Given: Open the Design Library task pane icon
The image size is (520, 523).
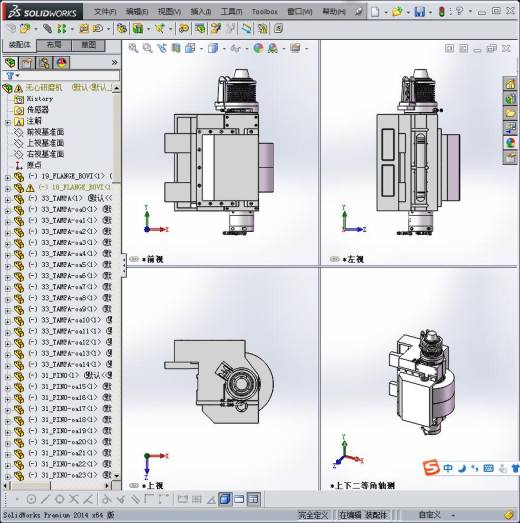Looking at the screenshot, I should [x=510, y=99].
